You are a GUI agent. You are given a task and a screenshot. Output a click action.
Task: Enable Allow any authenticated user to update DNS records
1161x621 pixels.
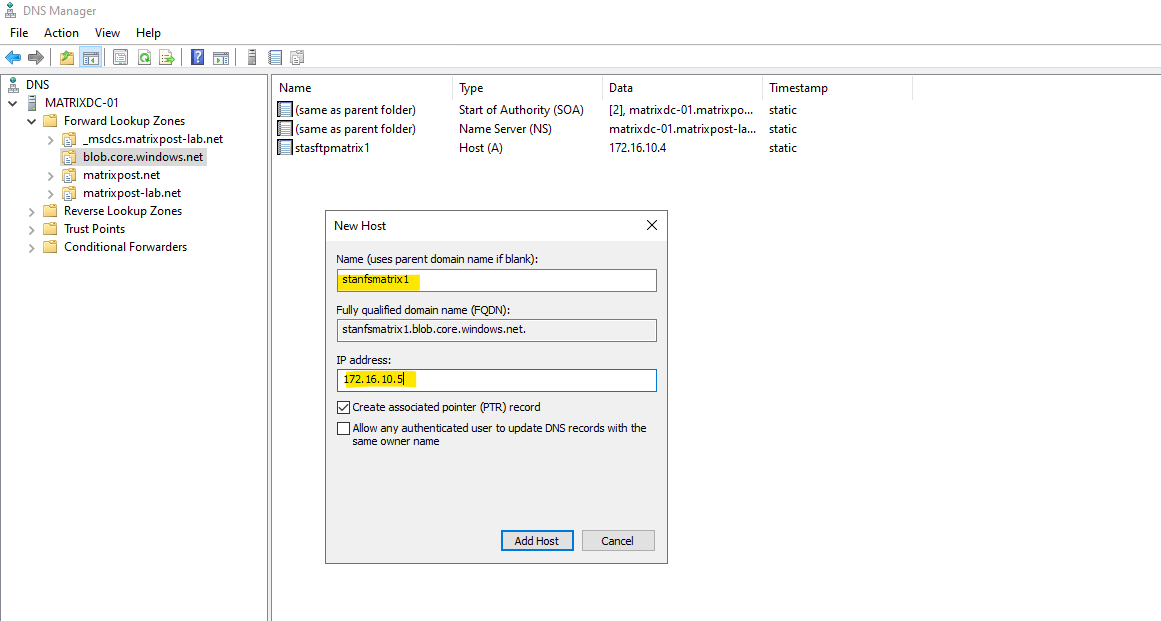[343, 428]
